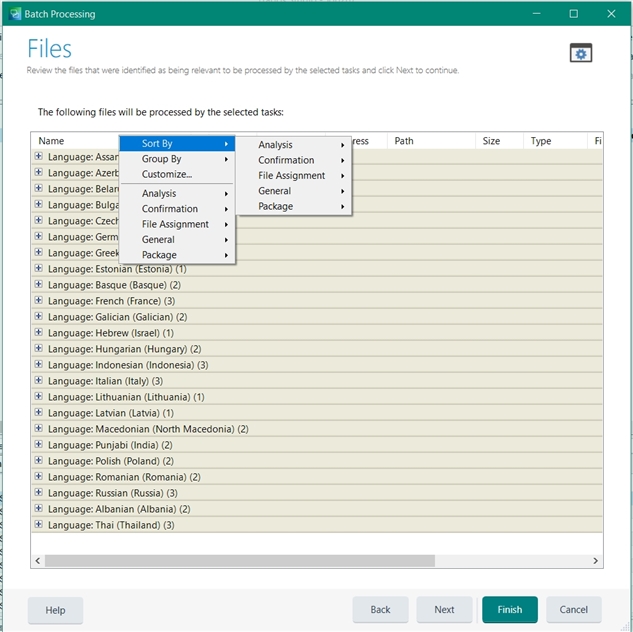Click the Path column header
The width and height of the screenshot is (633, 632).
click(431, 141)
